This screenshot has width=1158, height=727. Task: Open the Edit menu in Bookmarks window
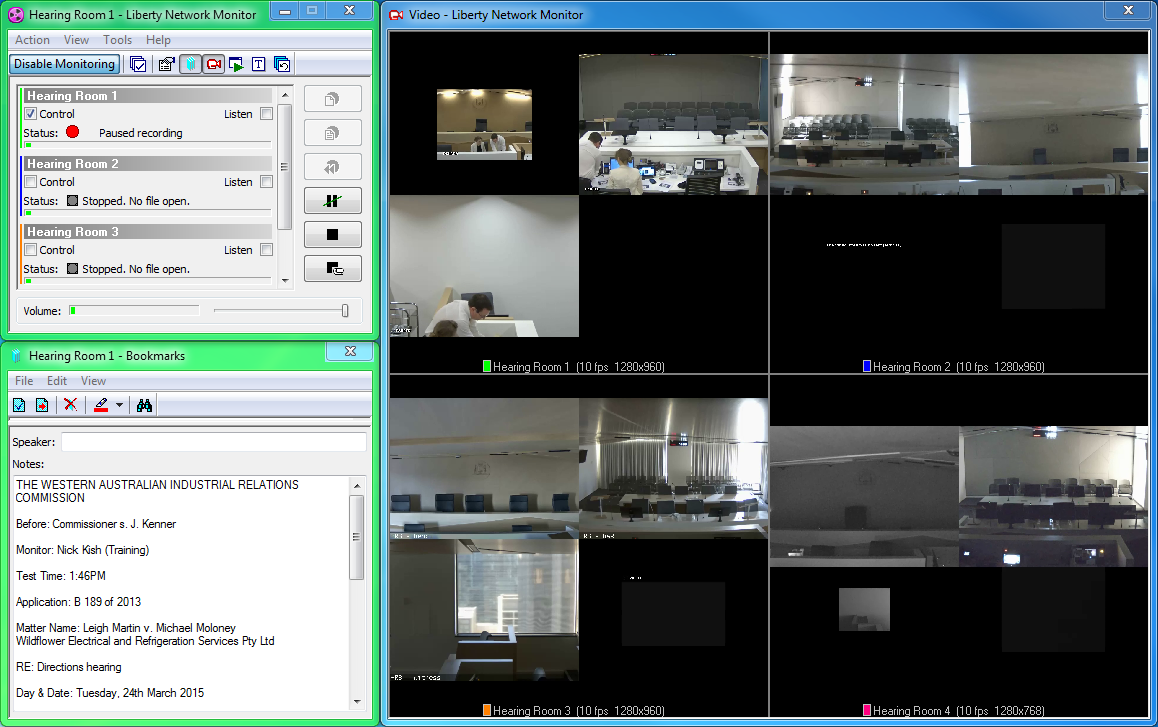pyautogui.click(x=57, y=381)
